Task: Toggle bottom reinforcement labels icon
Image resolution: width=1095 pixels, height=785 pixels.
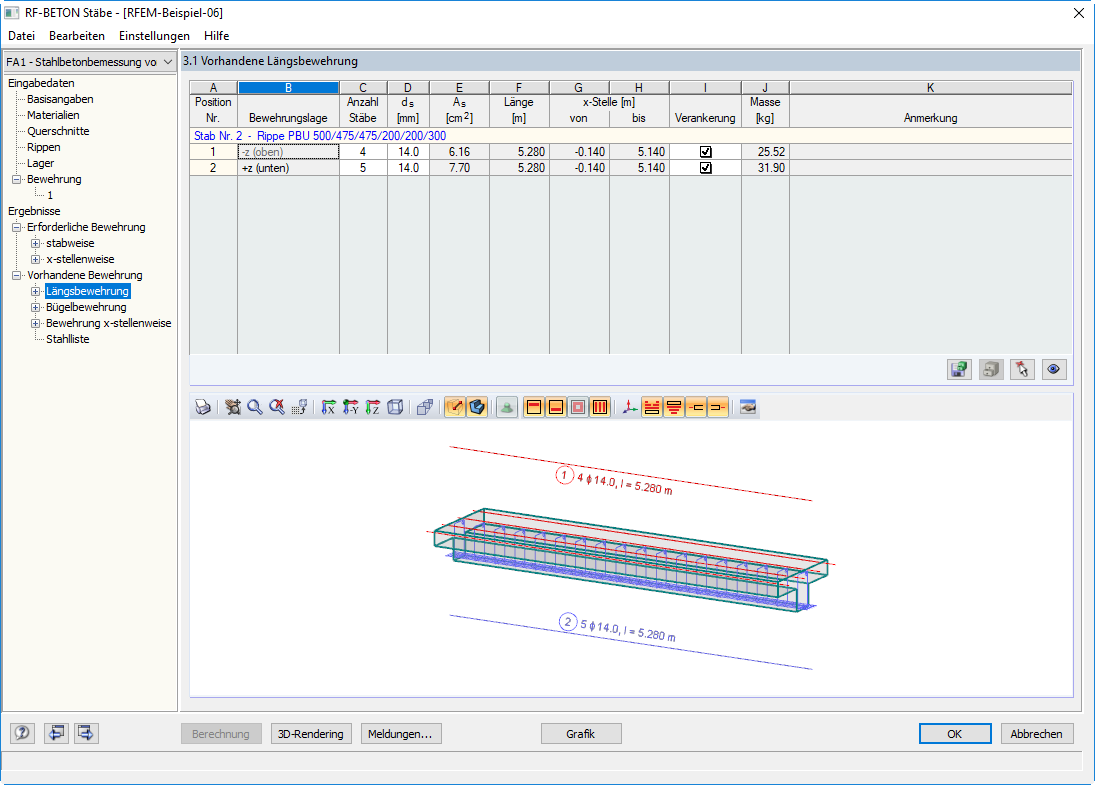Action: [x=675, y=407]
